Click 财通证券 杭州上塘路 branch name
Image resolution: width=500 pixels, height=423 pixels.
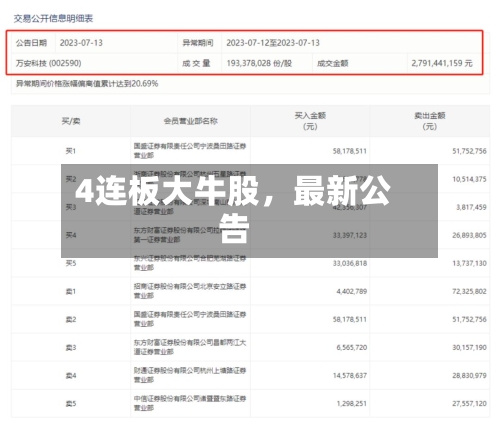(190, 375)
